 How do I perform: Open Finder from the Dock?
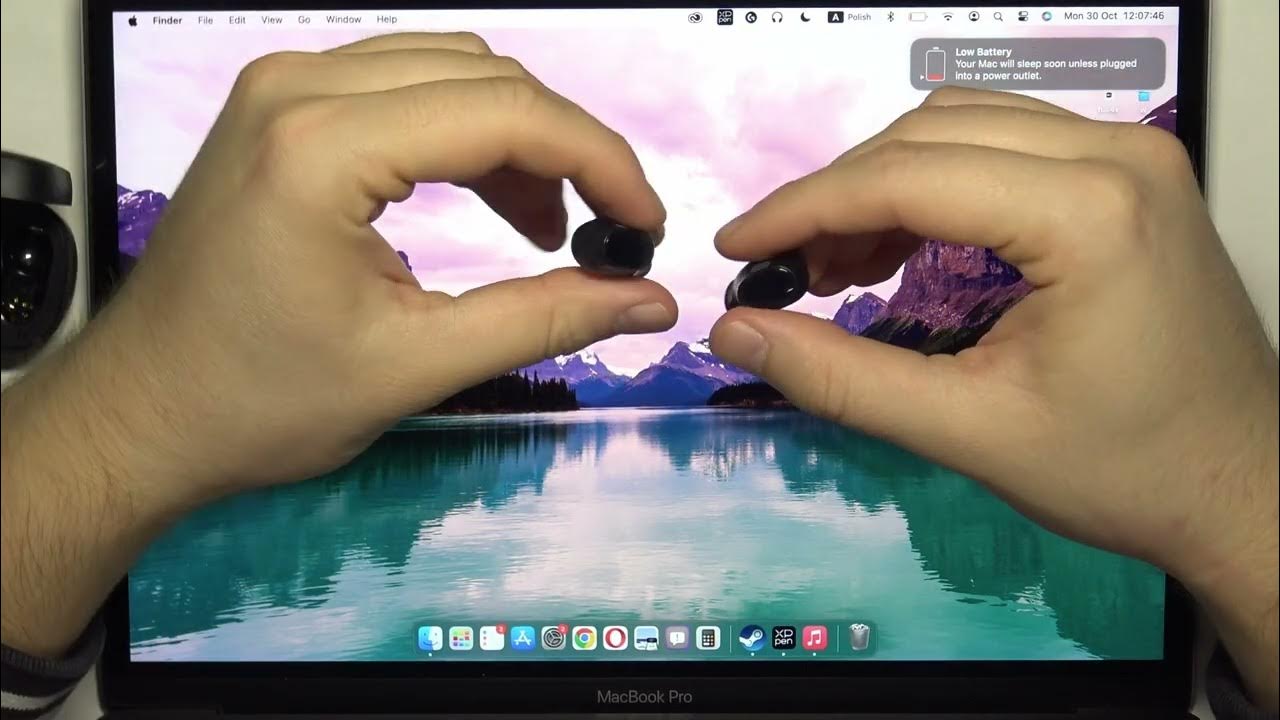(430, 638)
